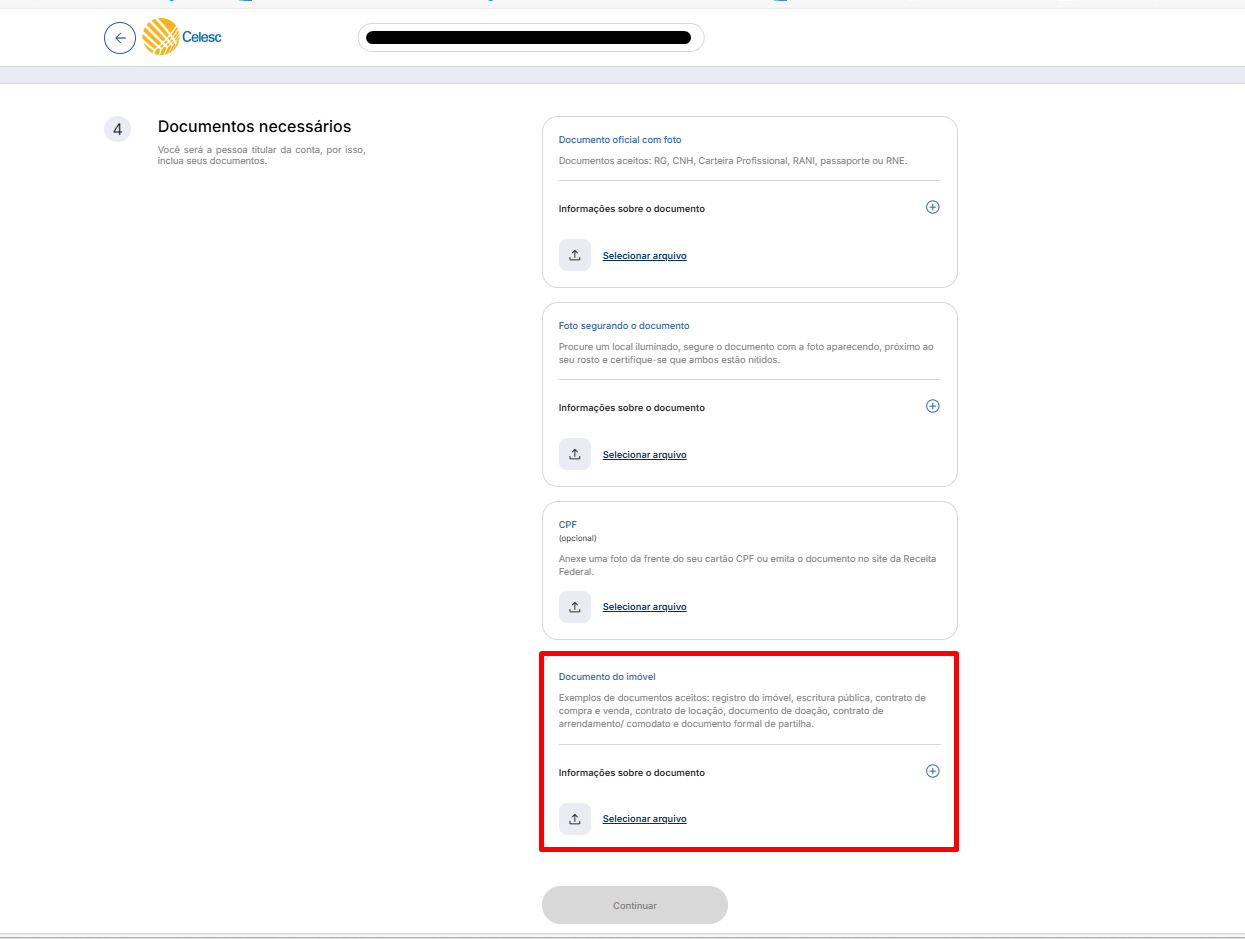Open Selecionar arquivo for Documento oficial com foto

click(644, 256)
